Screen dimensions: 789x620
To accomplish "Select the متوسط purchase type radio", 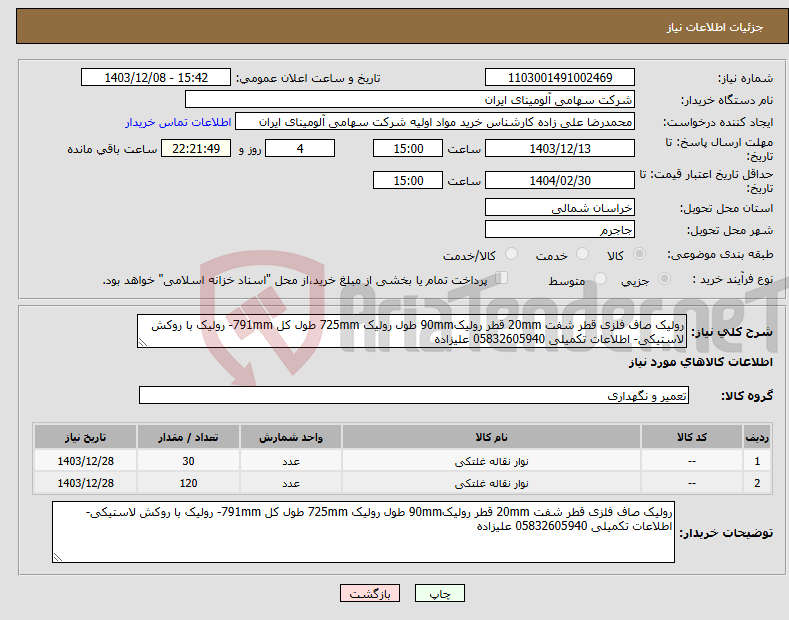I will [600, 278].
